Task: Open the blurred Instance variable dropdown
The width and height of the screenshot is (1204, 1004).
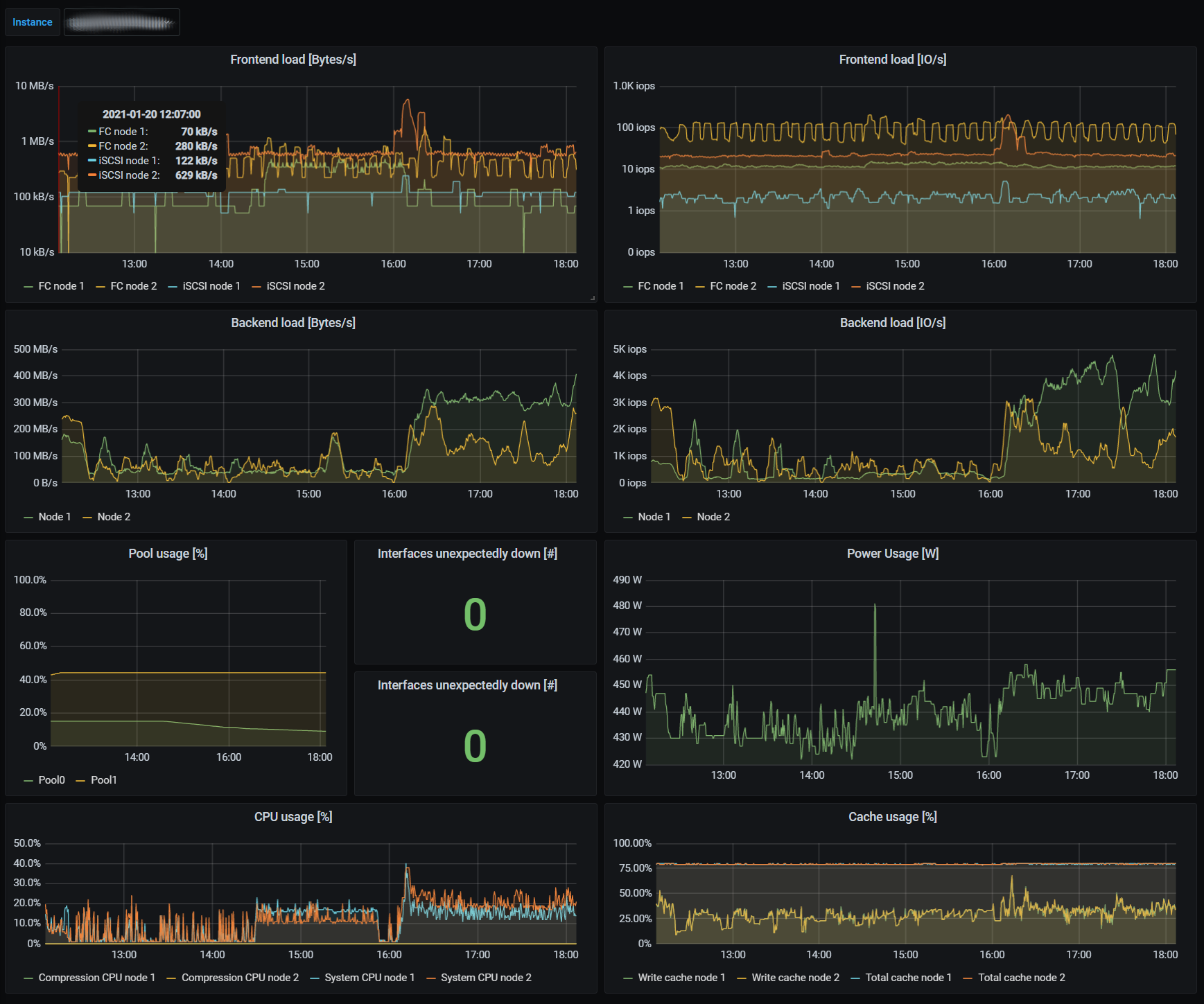Action: pos(121,22)
